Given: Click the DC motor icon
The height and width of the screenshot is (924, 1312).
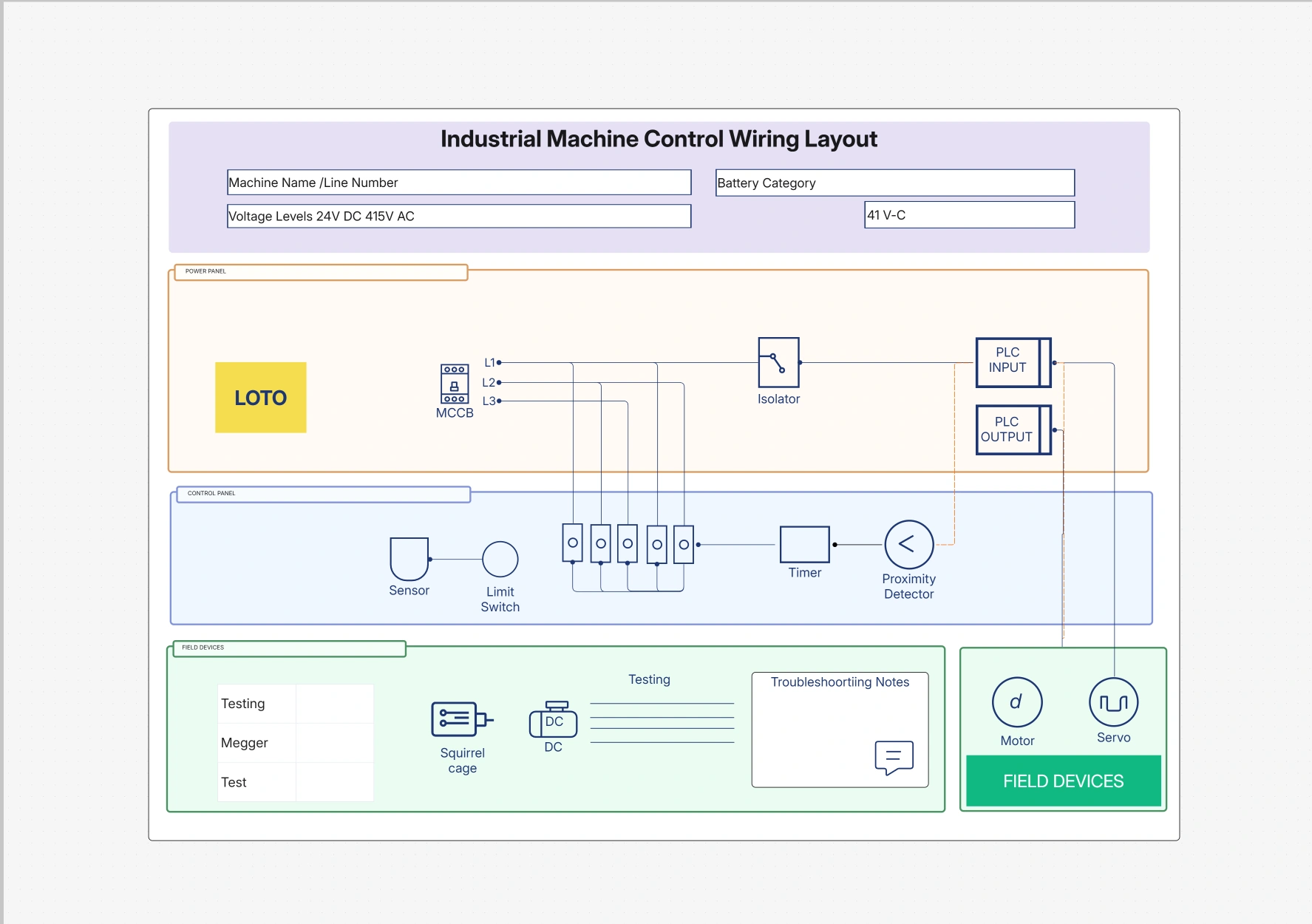Looking at the screenshot, I should coord(553,720).
